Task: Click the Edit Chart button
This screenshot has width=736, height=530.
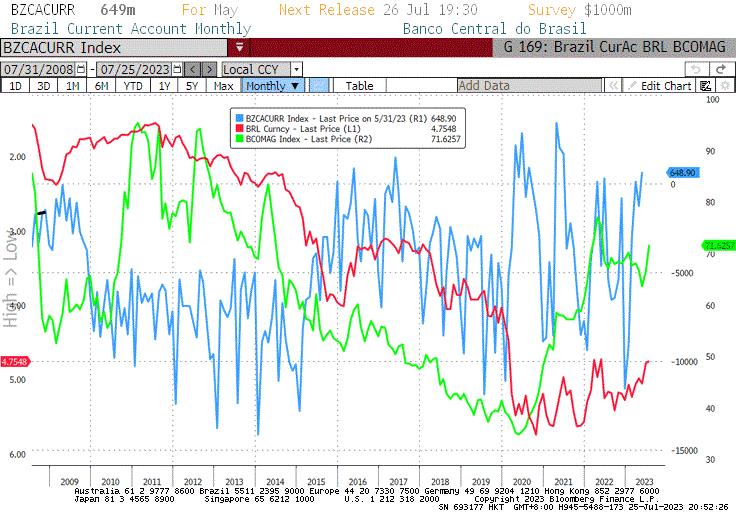Action: pos(659,86)
